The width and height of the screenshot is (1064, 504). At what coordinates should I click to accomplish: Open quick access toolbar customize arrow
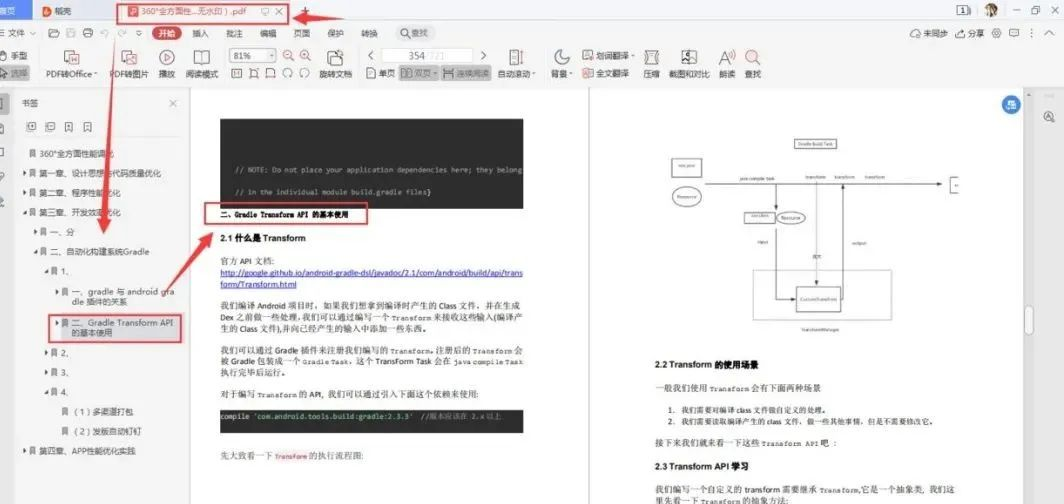coord(138,33)
